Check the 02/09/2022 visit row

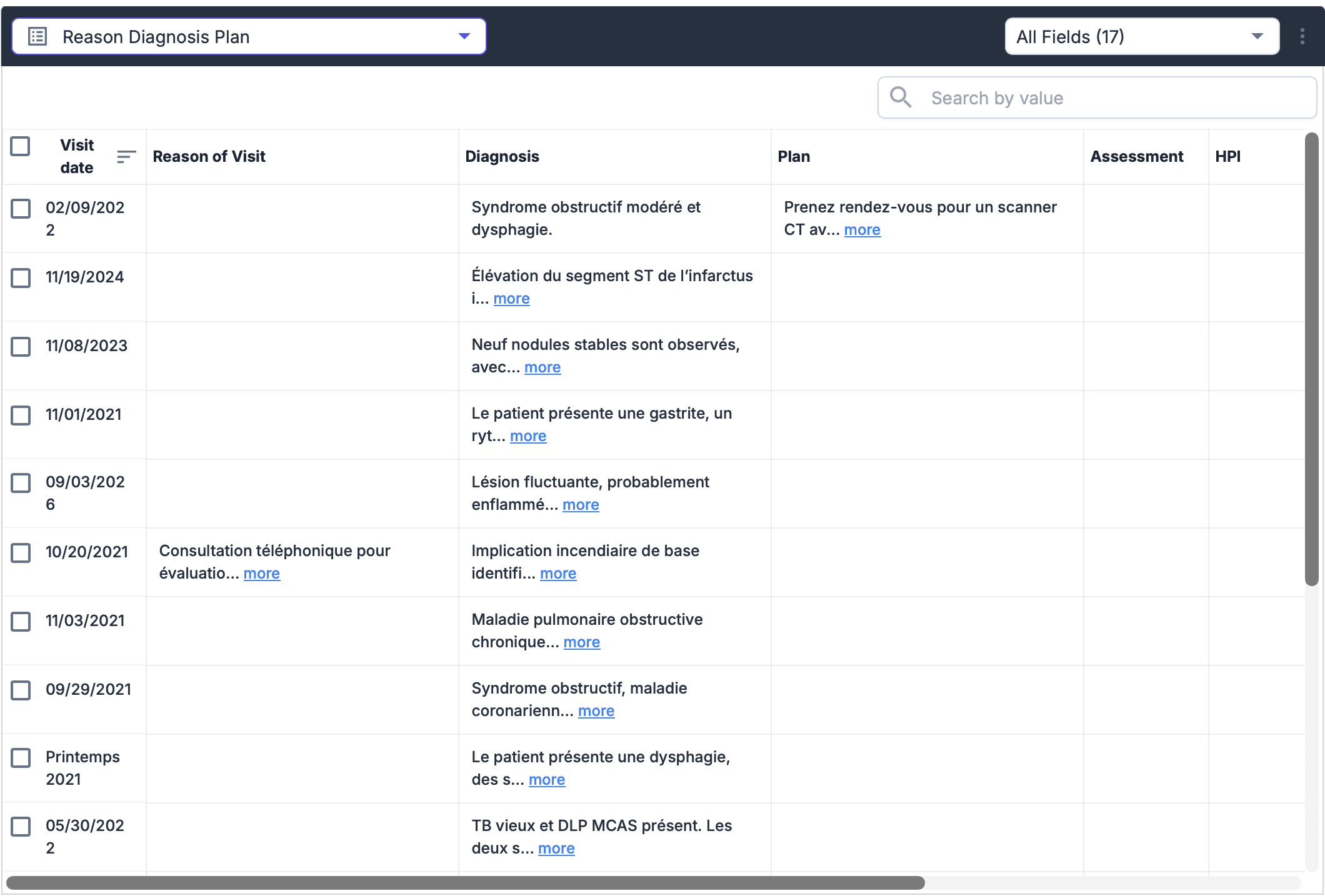21,209
